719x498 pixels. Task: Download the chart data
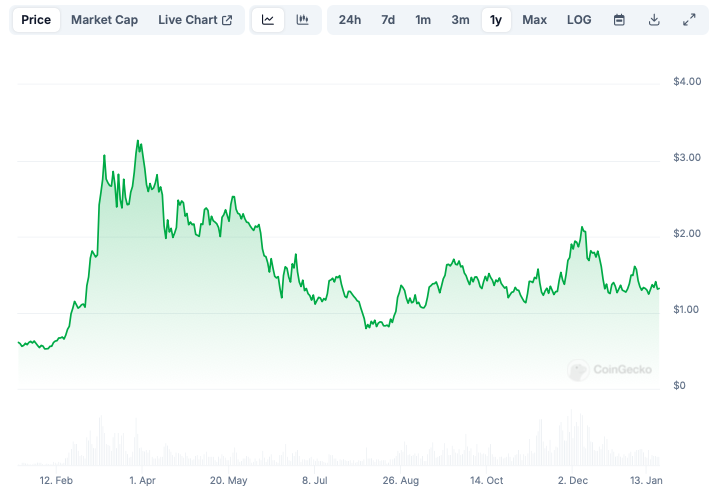(654, 20)
